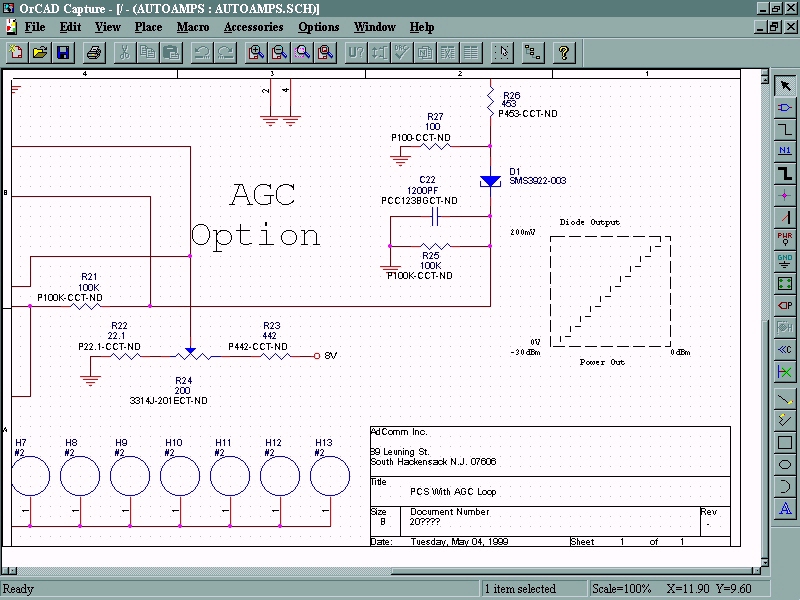The height and width of the screenshot is (600, 800).
Task: Pick the rectangle drawing tool
Action: (785, 442)
